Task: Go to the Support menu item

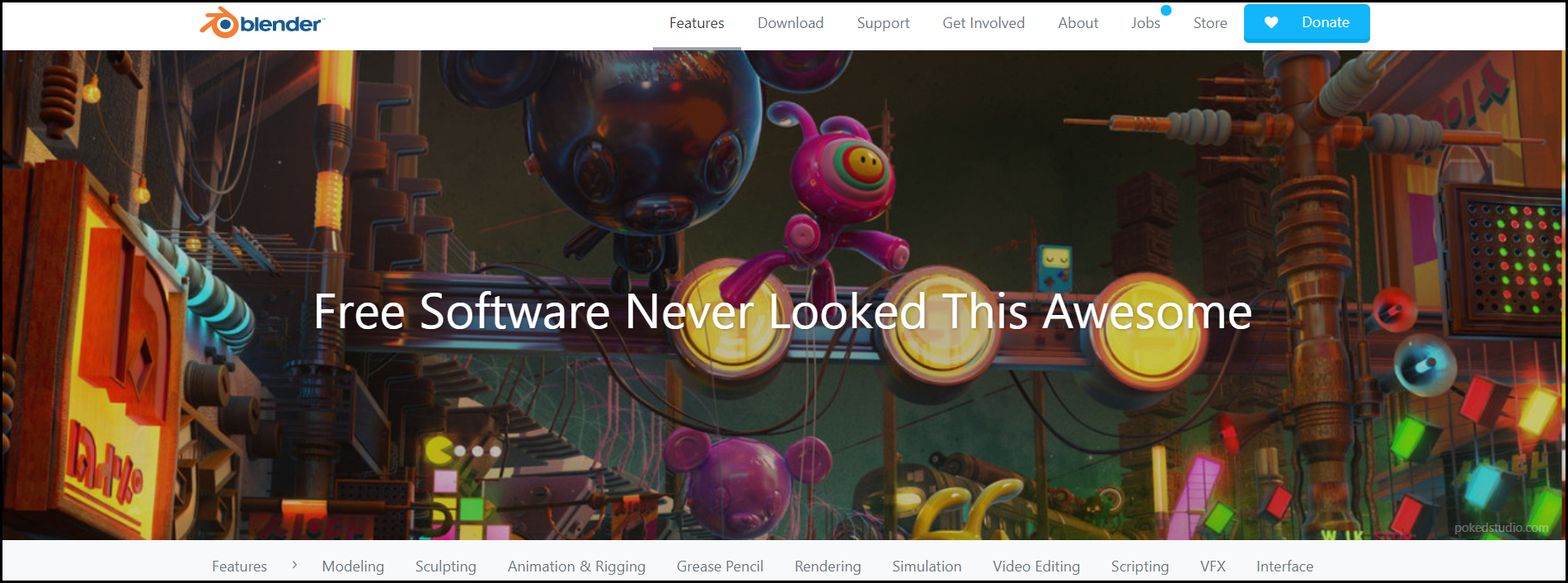Action: 883,23
